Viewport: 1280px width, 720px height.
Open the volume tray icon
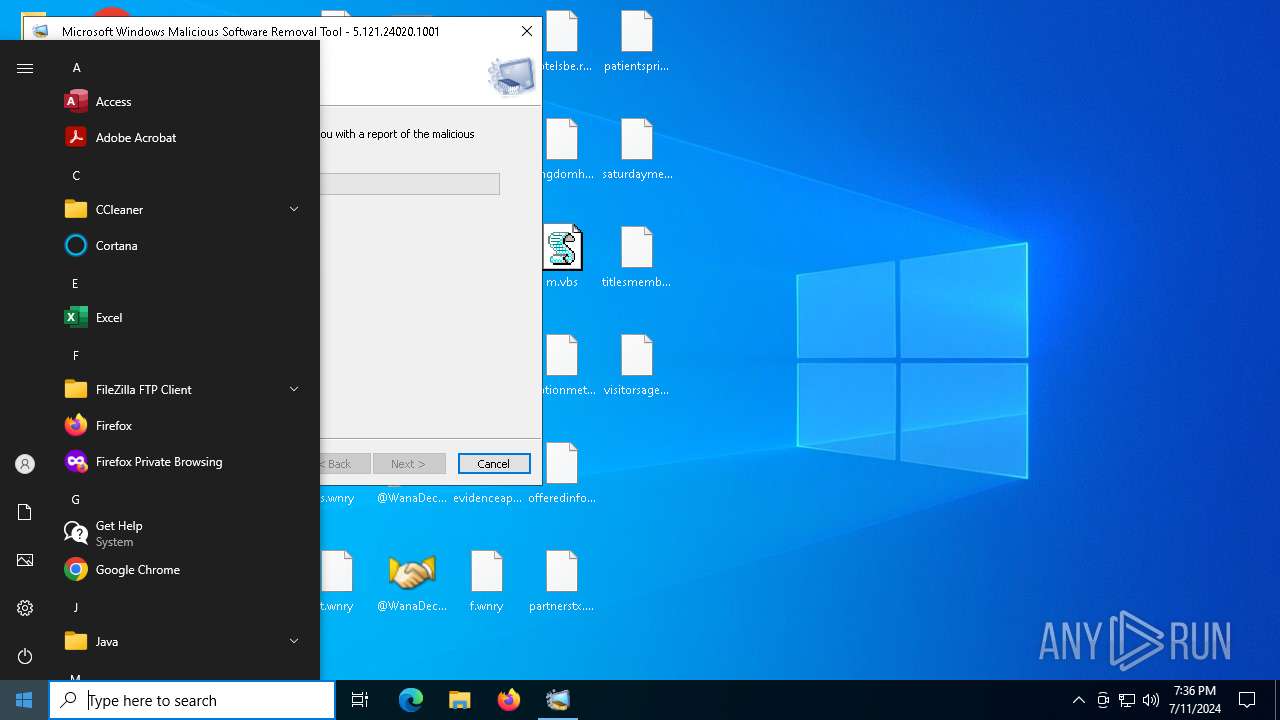tap(1151, 700)
